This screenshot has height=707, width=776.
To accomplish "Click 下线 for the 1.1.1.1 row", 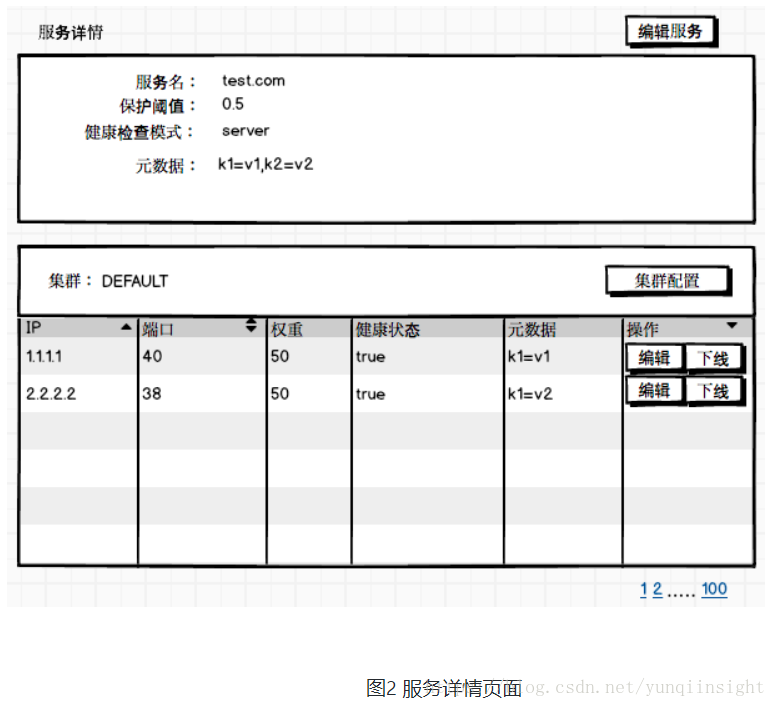I will click(713, 358).
